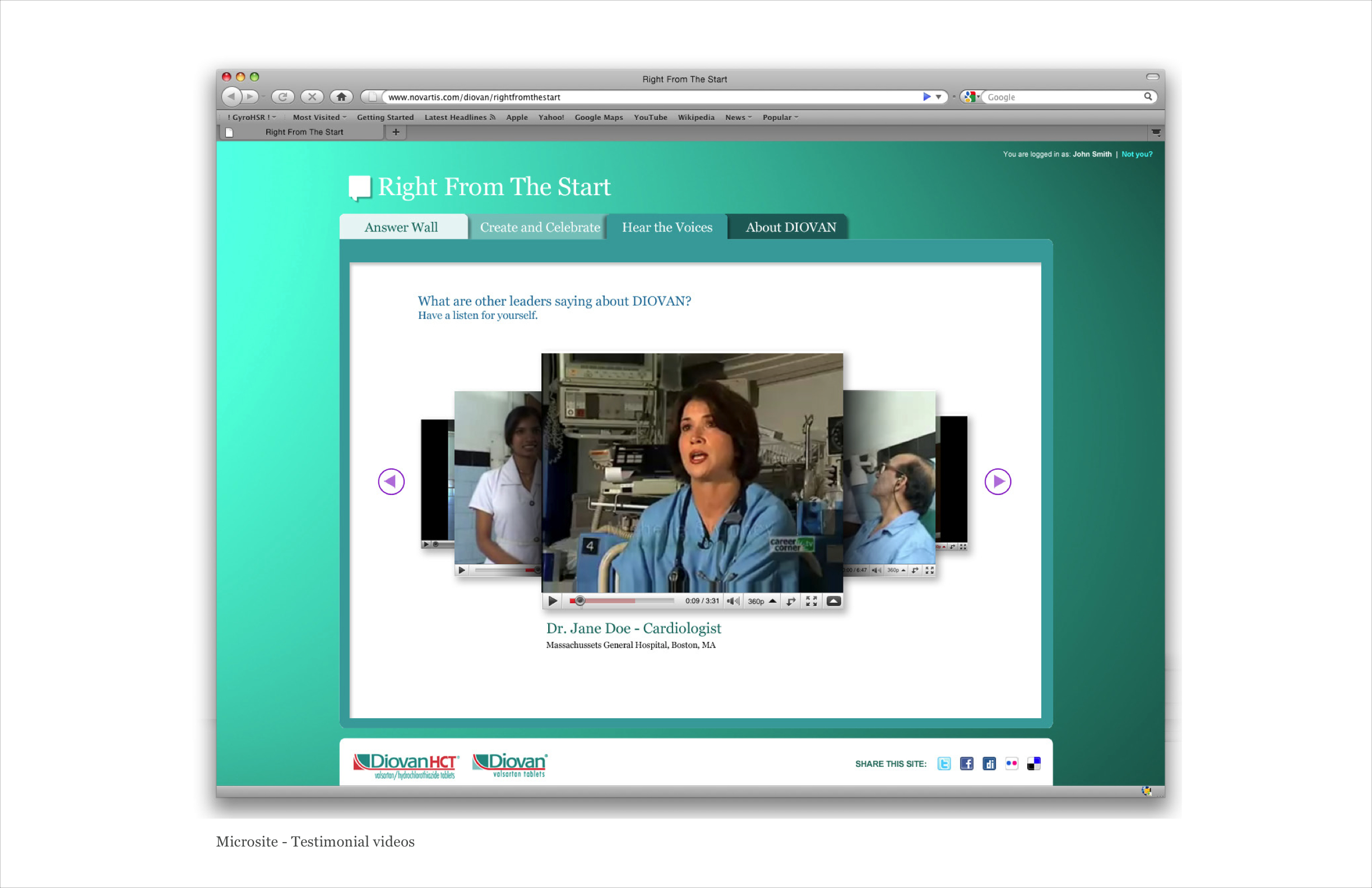Switch to the Create and Celebrate tab
This screenshot has width=1372, height=888.
click(540, 226)
